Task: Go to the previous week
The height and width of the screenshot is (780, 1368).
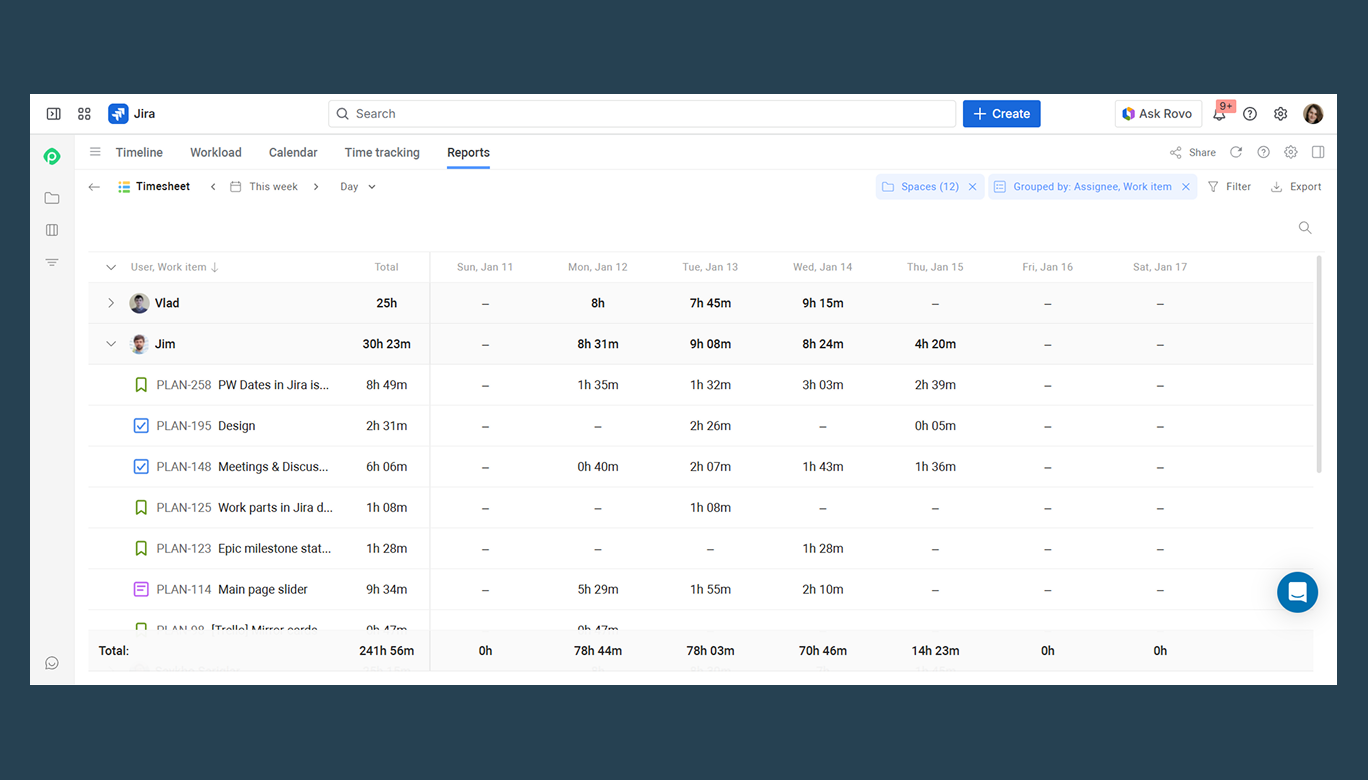Action: pyautogui.click(x=213, y=187)
